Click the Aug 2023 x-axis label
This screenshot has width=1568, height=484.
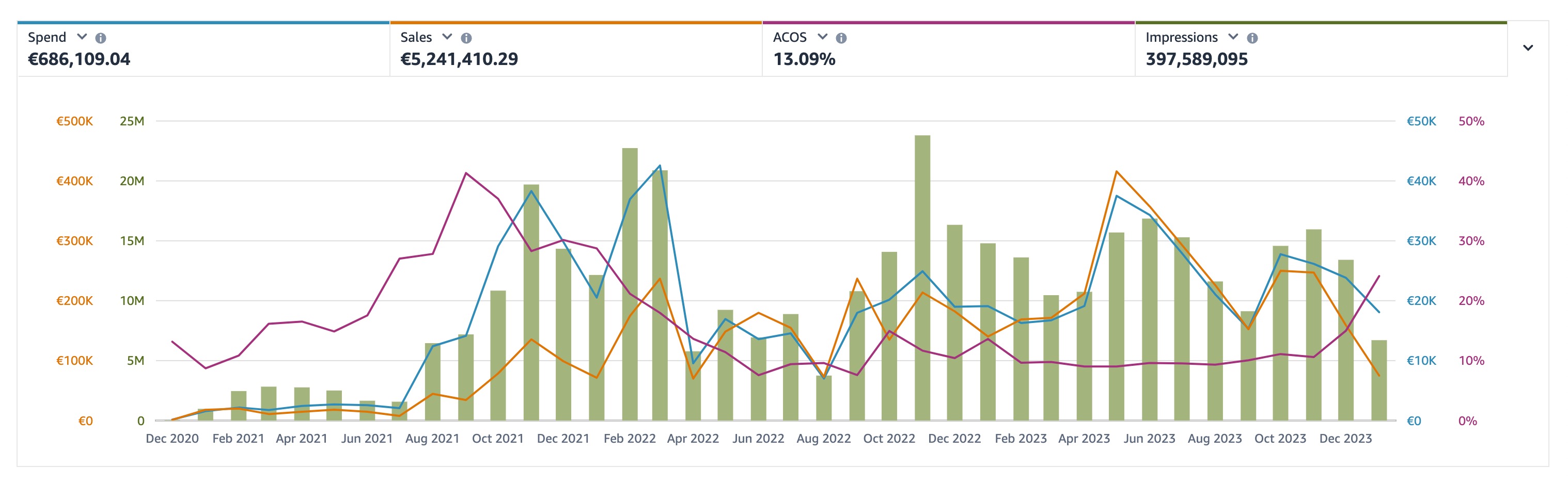click(x=1215, y=439)
